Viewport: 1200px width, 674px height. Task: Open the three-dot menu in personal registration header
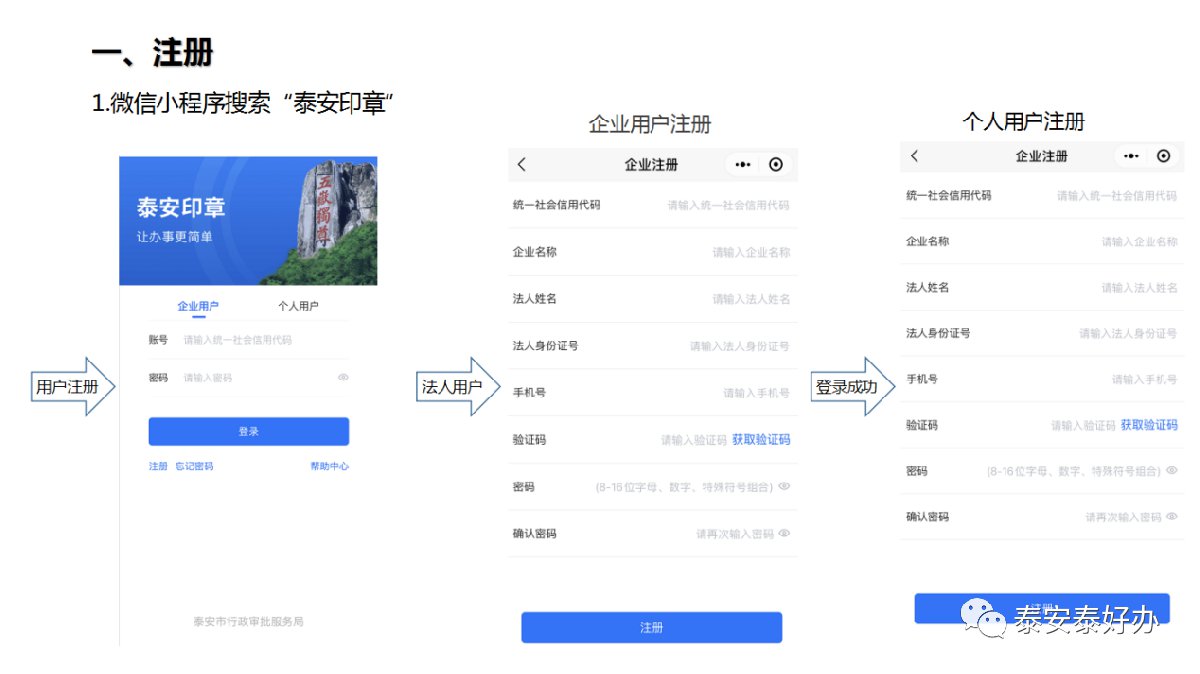[1131, 156]
